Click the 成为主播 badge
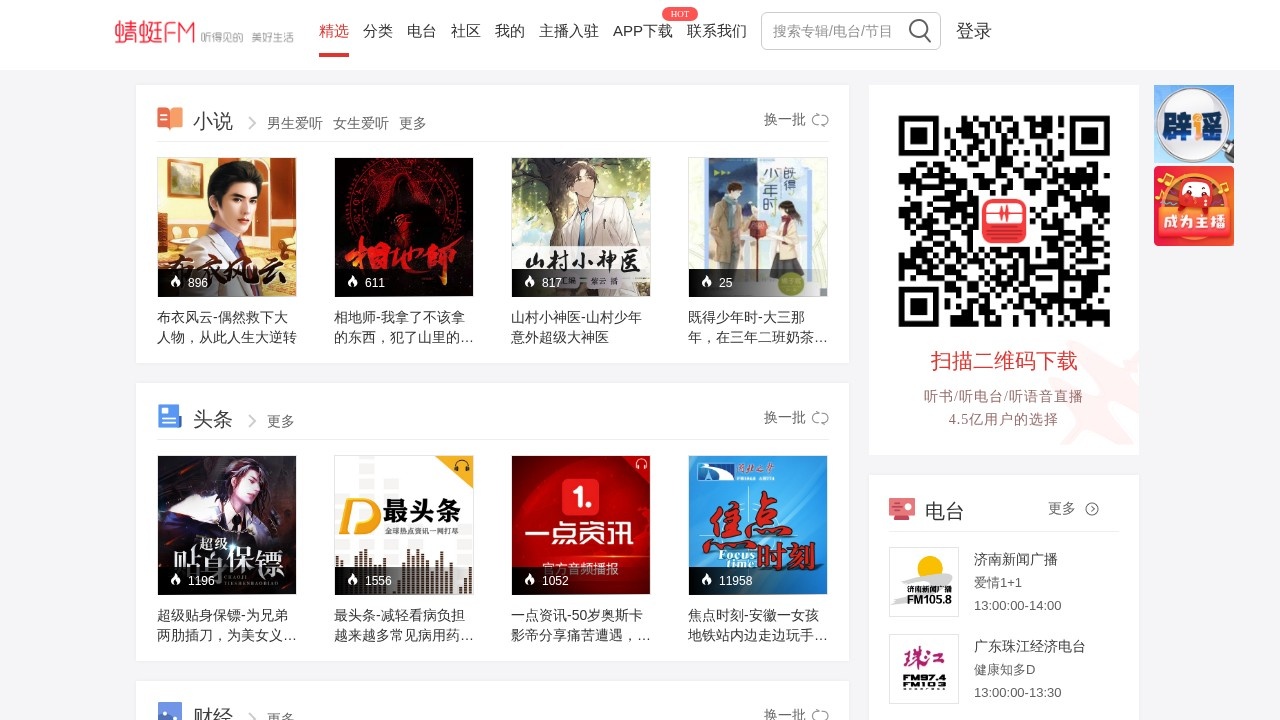This screenshot has height=720, width=1280. coord(1193,205)
